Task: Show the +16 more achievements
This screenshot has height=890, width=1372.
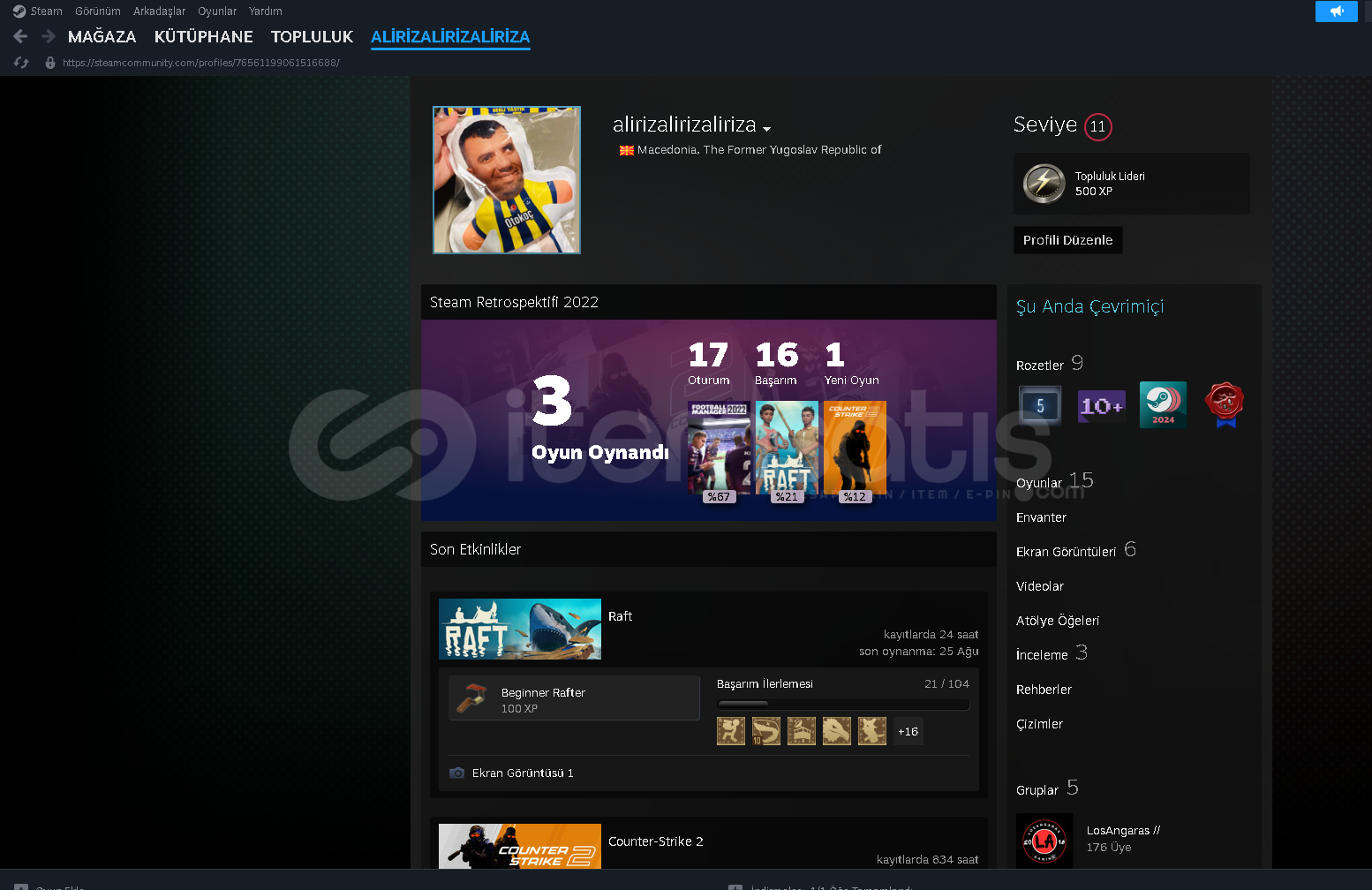Action: point(908,731)
